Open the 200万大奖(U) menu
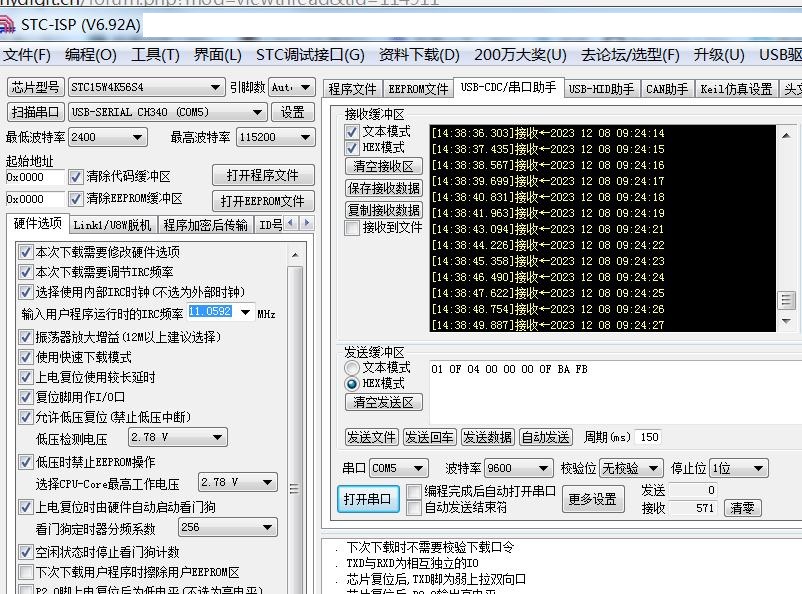 520,54
